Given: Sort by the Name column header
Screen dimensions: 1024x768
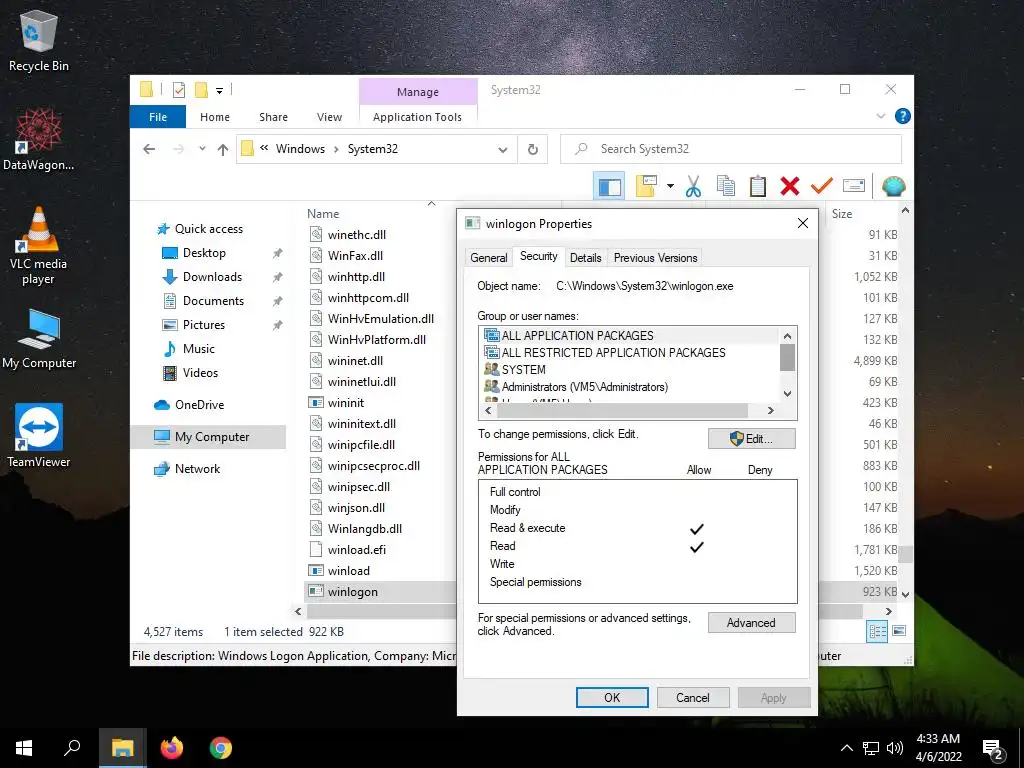Looking at the screenshot, I should [x=323, y=214].
